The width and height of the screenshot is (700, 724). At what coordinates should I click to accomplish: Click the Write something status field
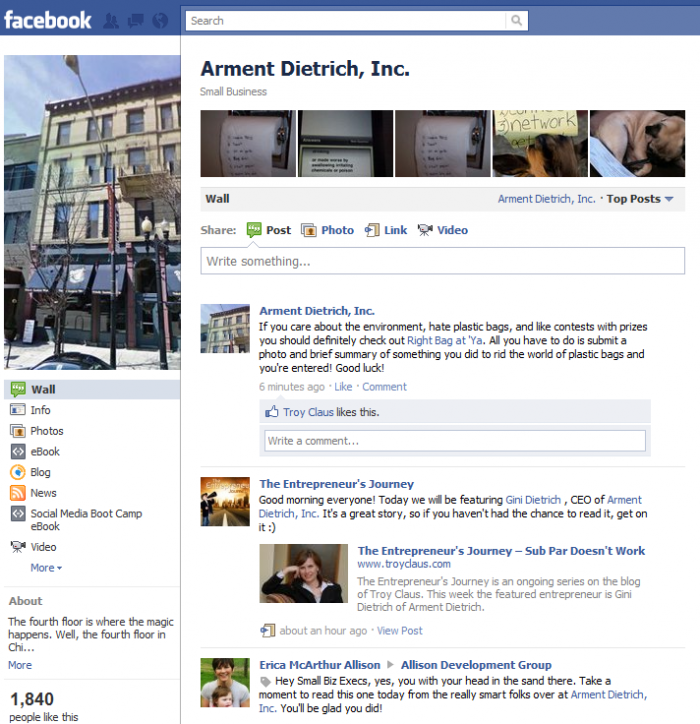pos(442,261)
